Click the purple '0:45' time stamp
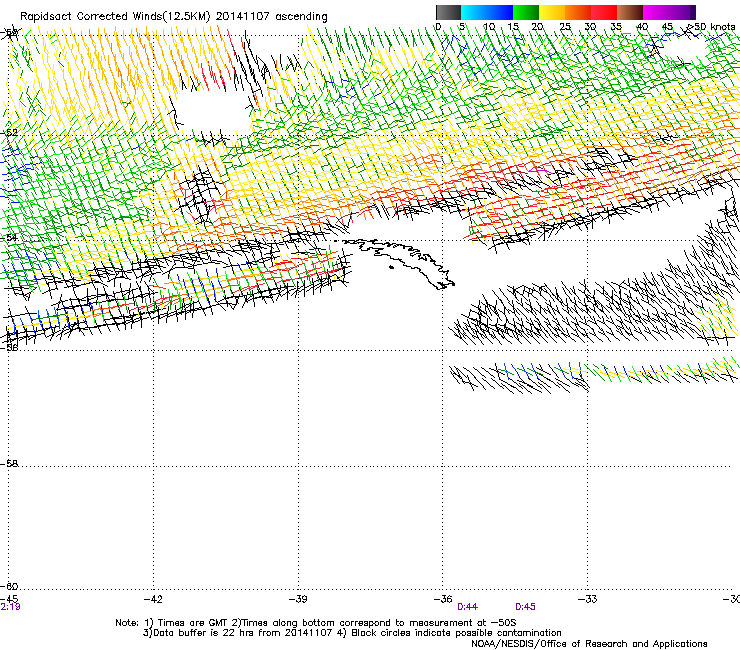Screen dimensions: 740x650 click(525, 607)
